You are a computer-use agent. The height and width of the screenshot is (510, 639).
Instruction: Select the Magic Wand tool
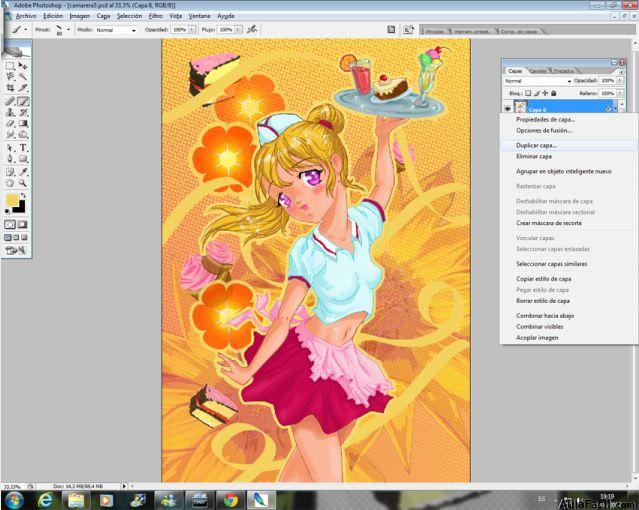click(x=23, y=77)
